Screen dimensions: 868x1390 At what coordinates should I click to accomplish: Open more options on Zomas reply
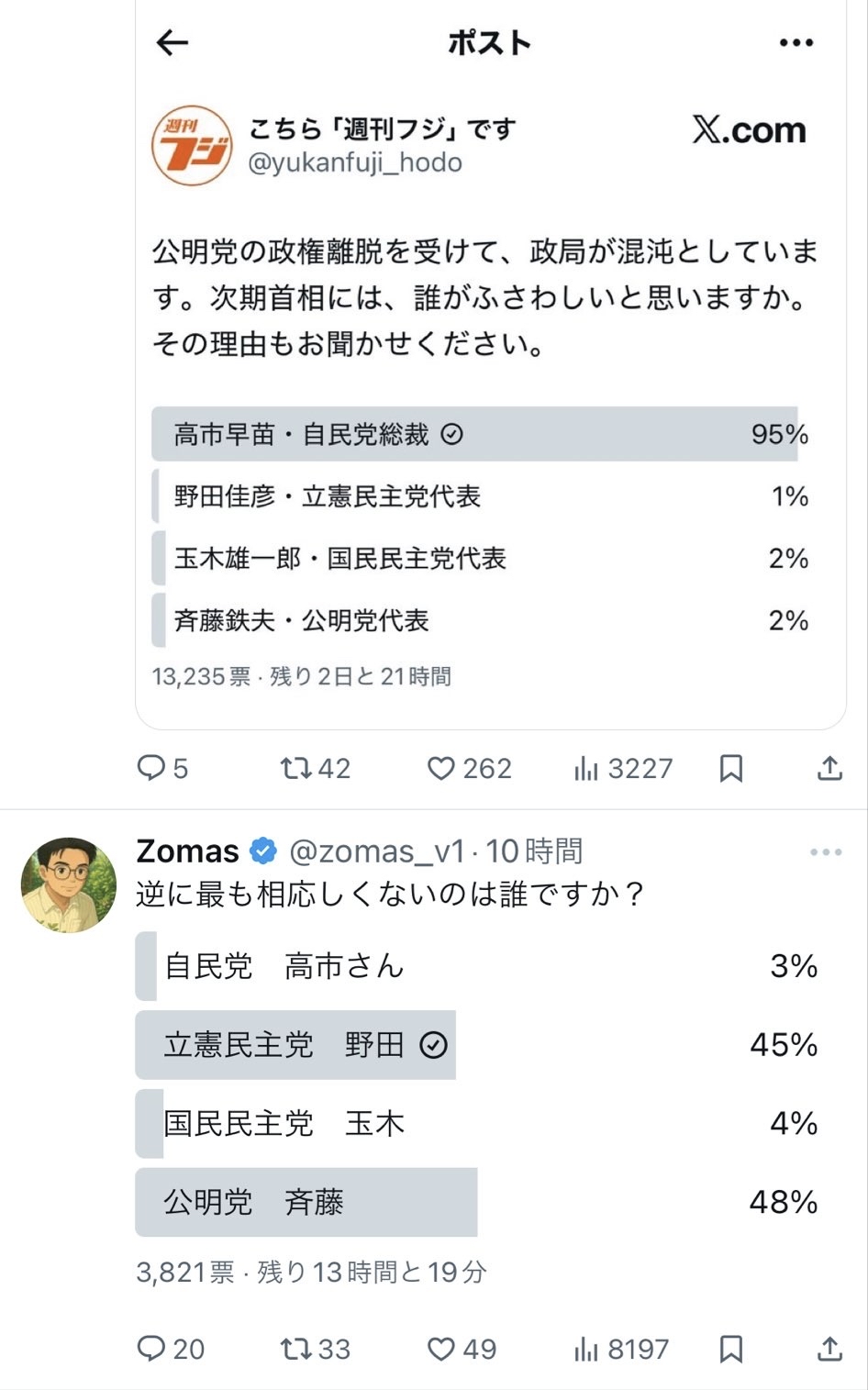[x=826, y=852]
